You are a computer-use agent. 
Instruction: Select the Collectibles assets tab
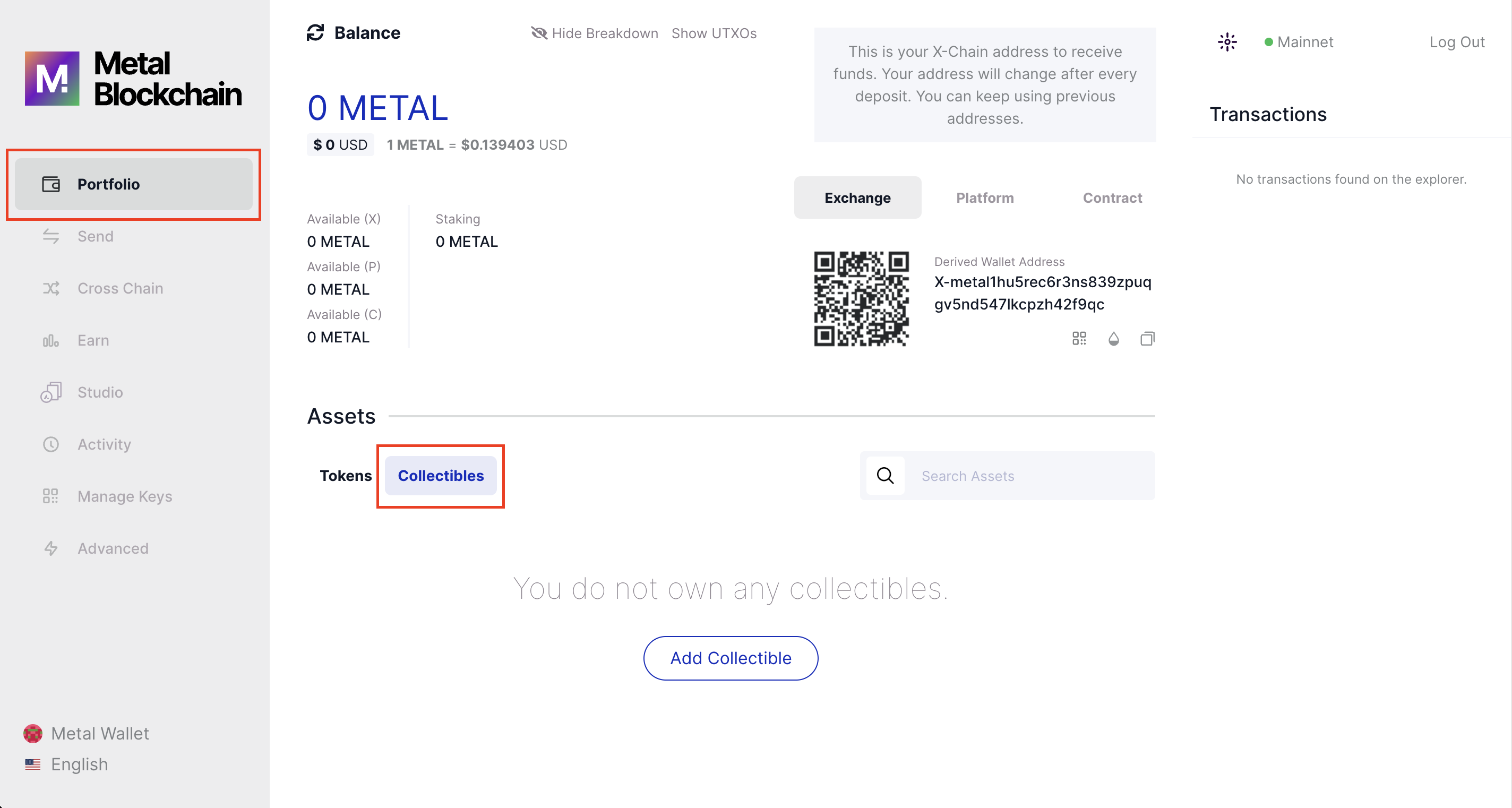[441, 475]
